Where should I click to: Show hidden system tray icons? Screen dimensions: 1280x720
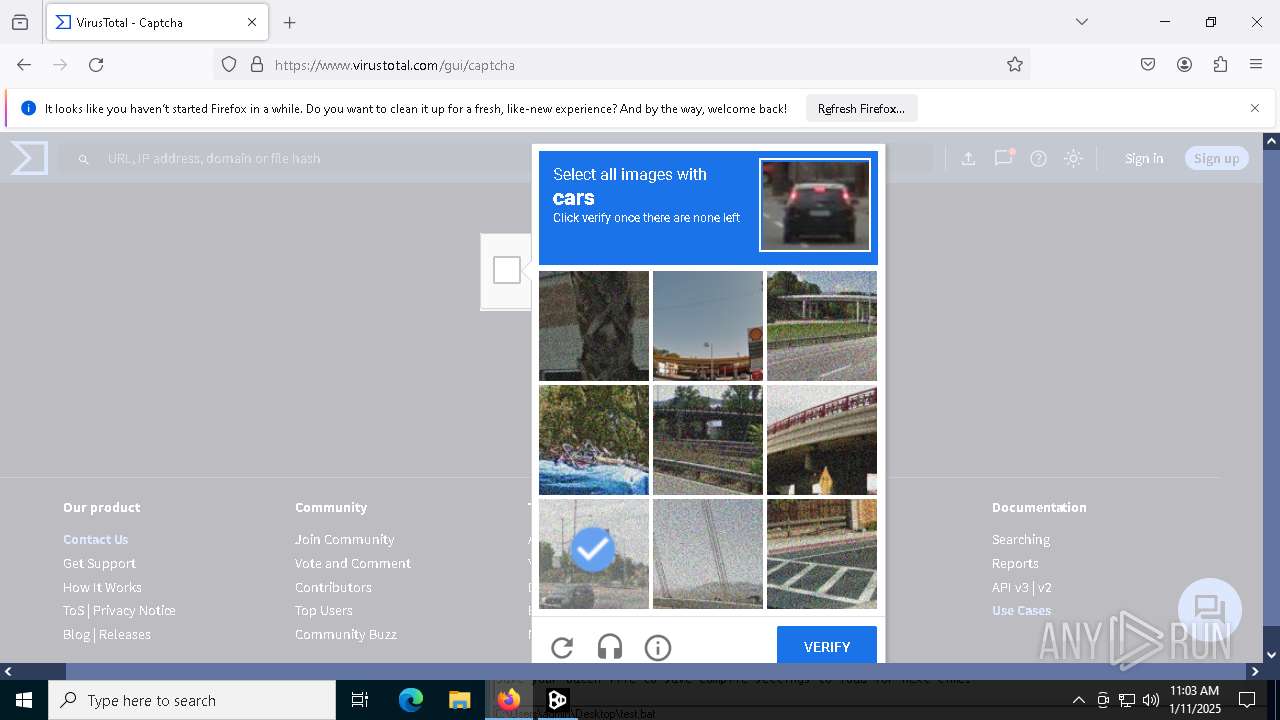pos(1078,700)
